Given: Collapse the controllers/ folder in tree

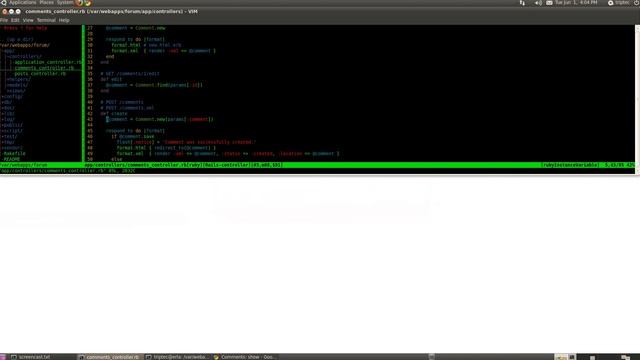Looking at the screenshot, I should (24, 57).
